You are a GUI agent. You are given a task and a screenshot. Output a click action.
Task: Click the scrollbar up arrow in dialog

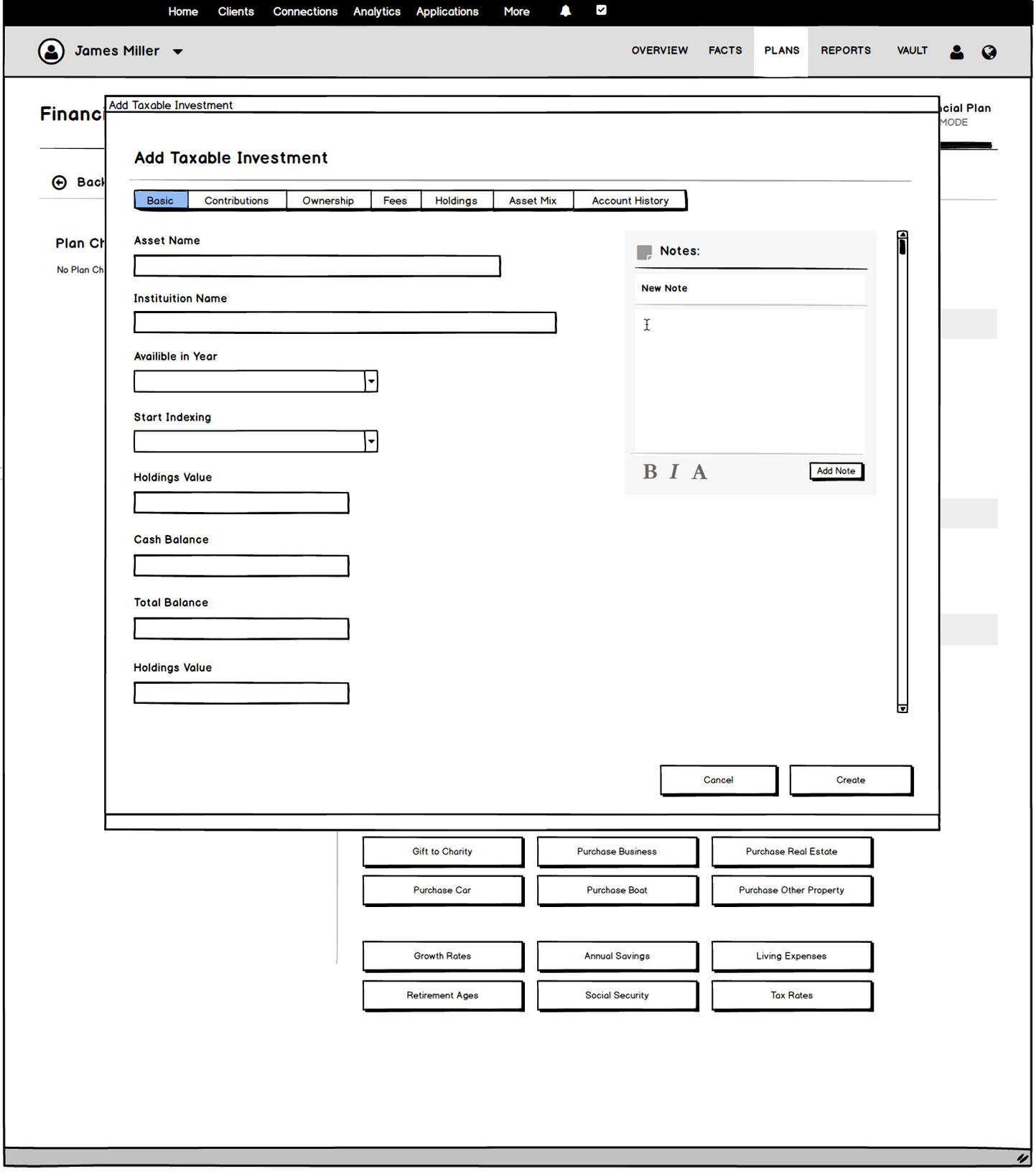902,235
